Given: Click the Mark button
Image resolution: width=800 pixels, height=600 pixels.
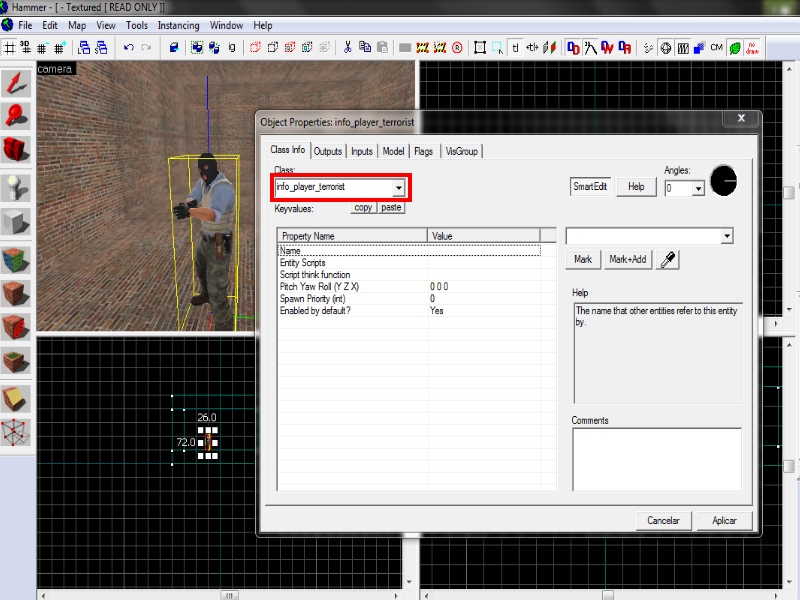Looking at the screenshot, I should (583, 260).
